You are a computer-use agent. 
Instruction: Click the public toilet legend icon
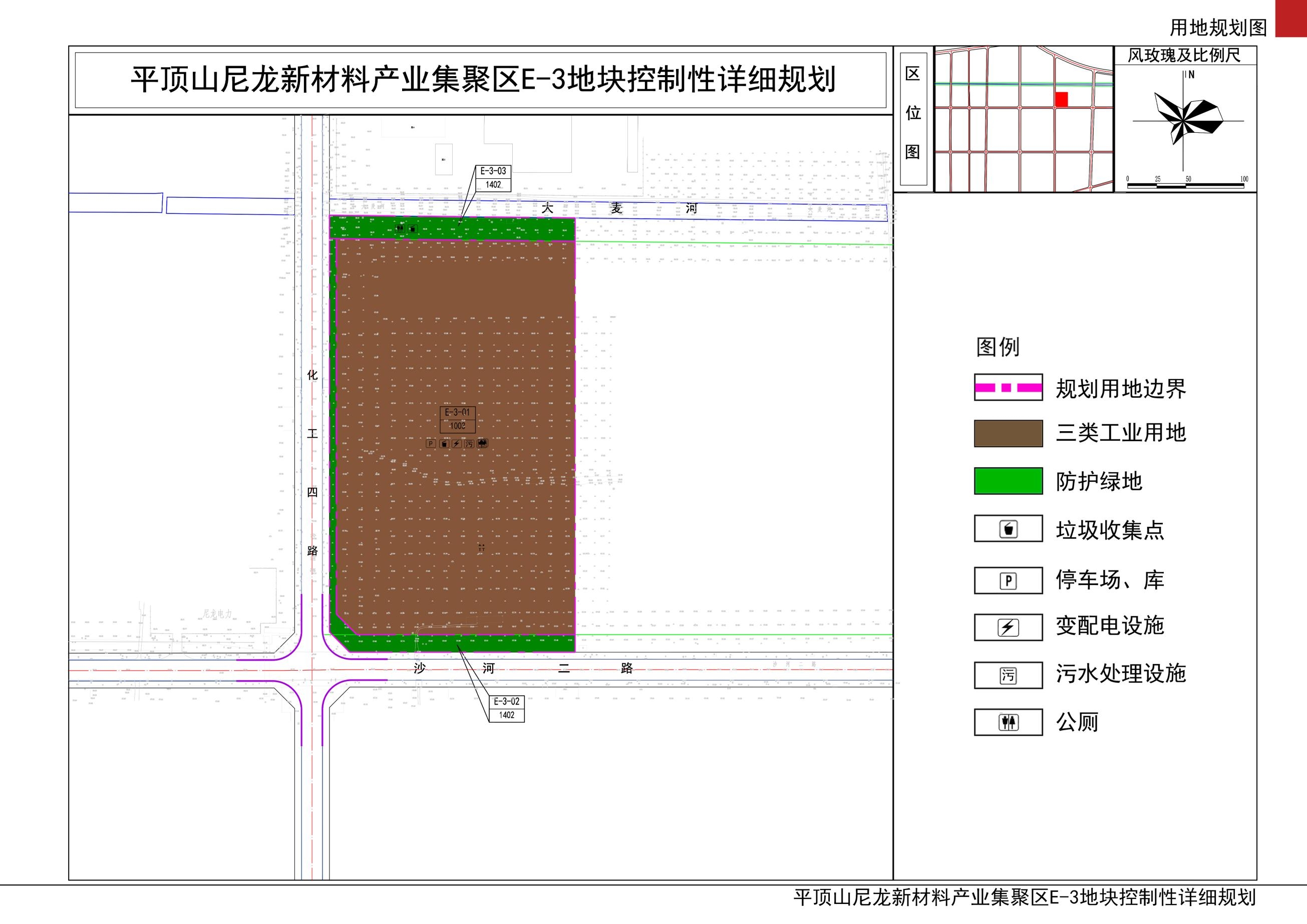(1008, 723)
